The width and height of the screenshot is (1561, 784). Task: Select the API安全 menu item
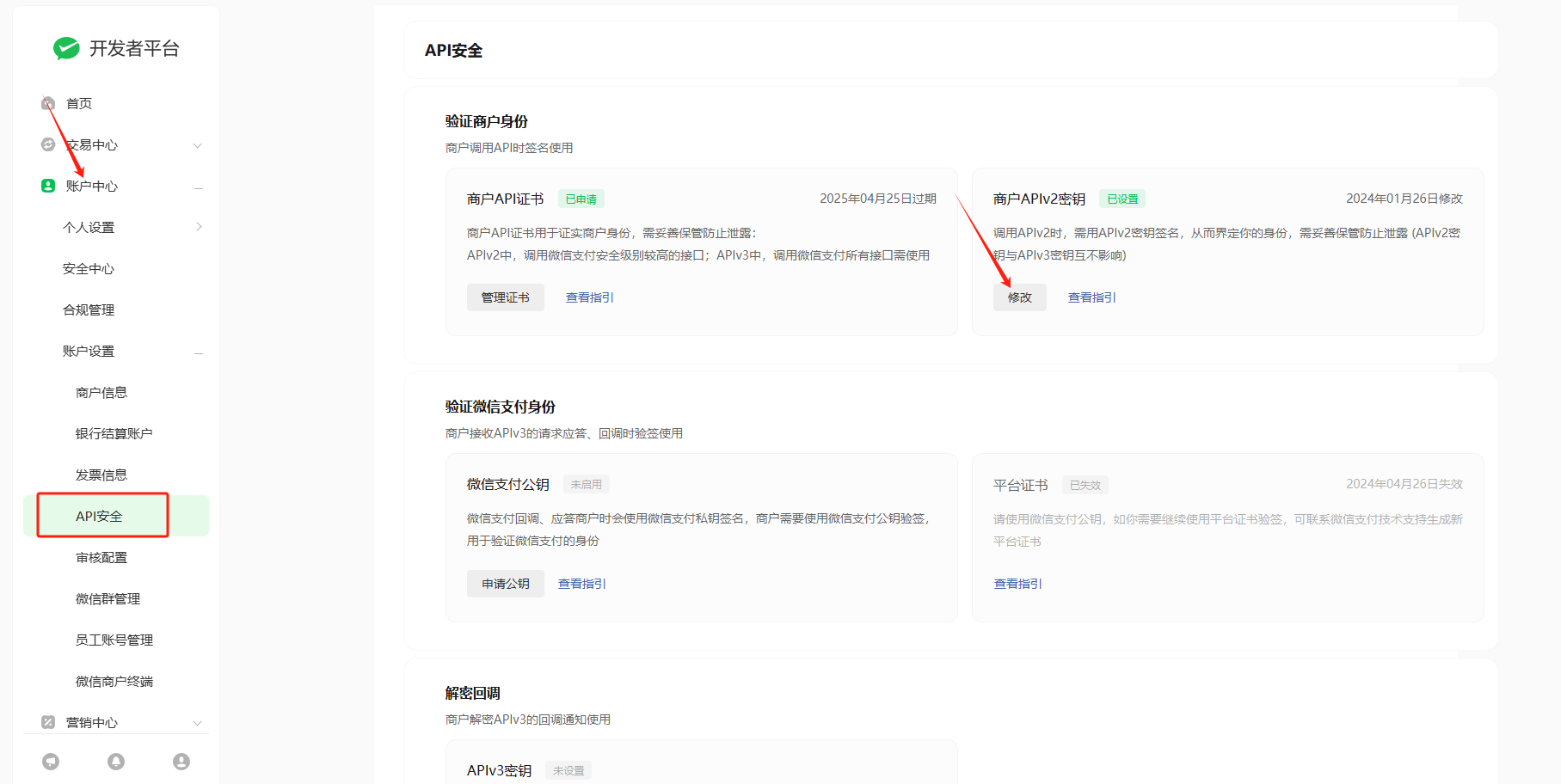(x=100, y=516)
